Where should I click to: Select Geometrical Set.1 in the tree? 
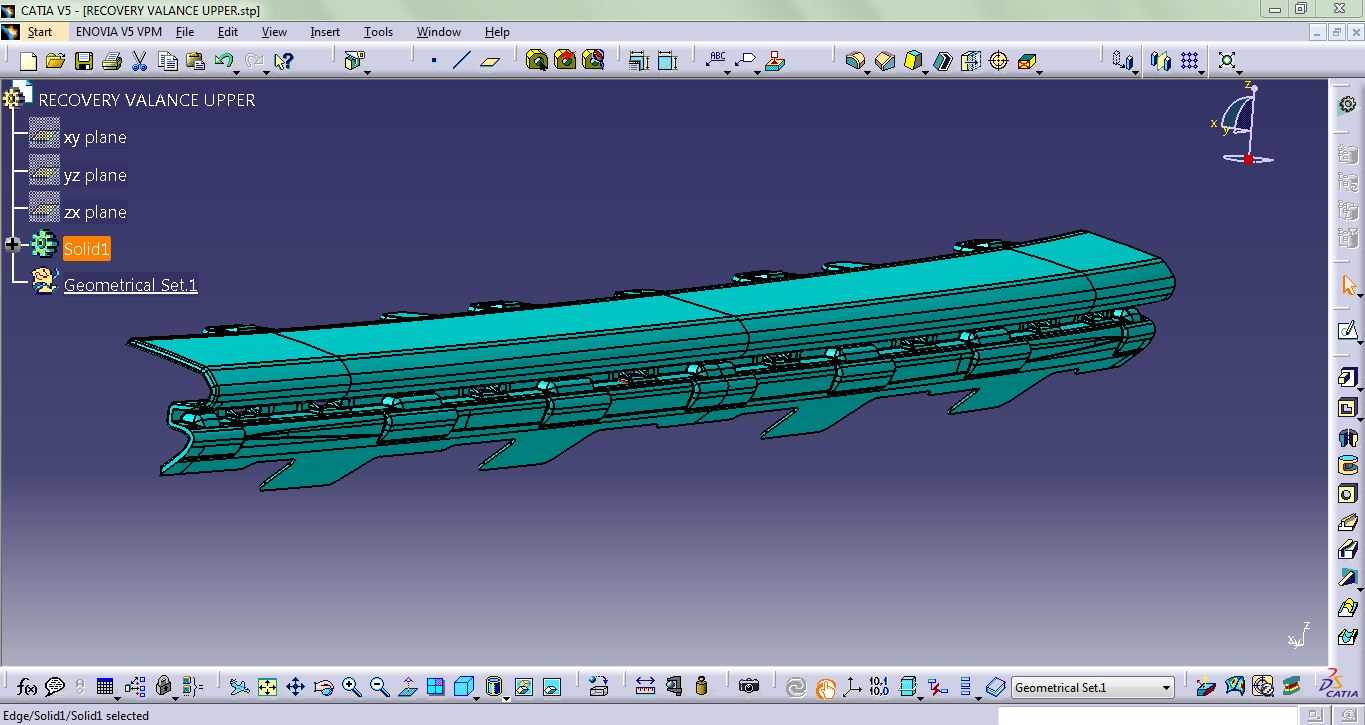[x=131, y=285]
